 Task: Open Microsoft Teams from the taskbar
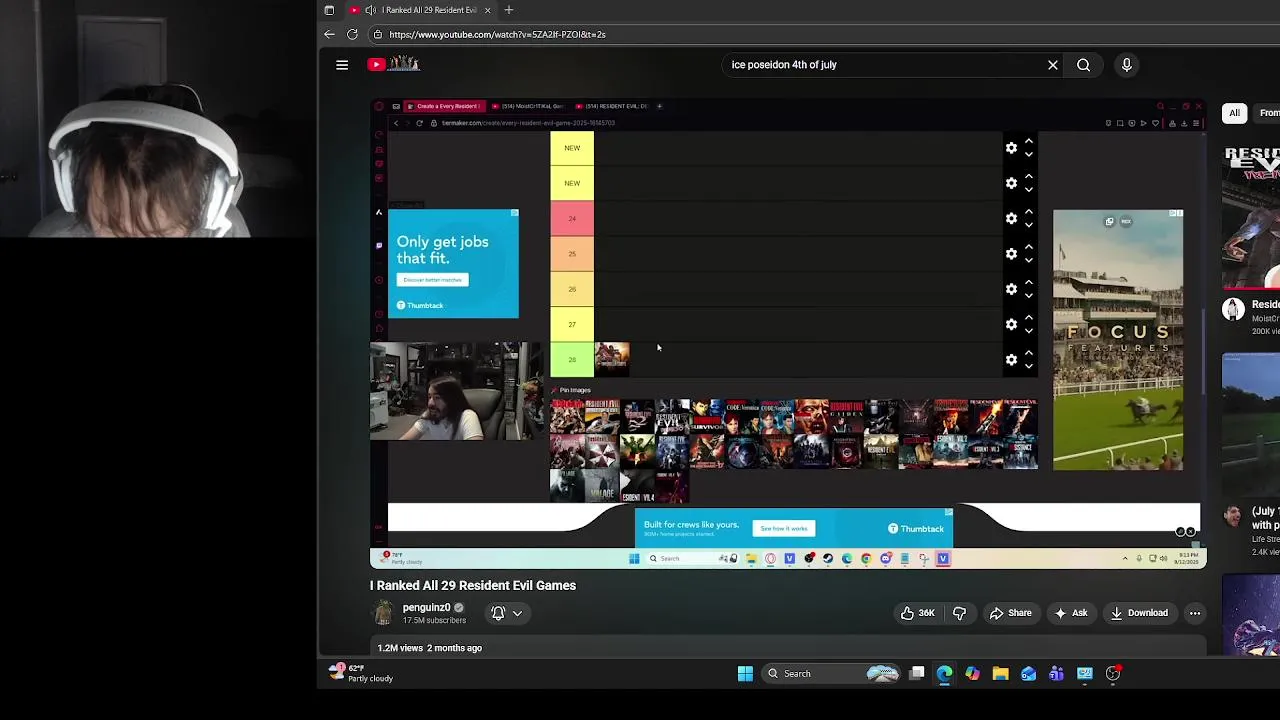pos(1056,674)
